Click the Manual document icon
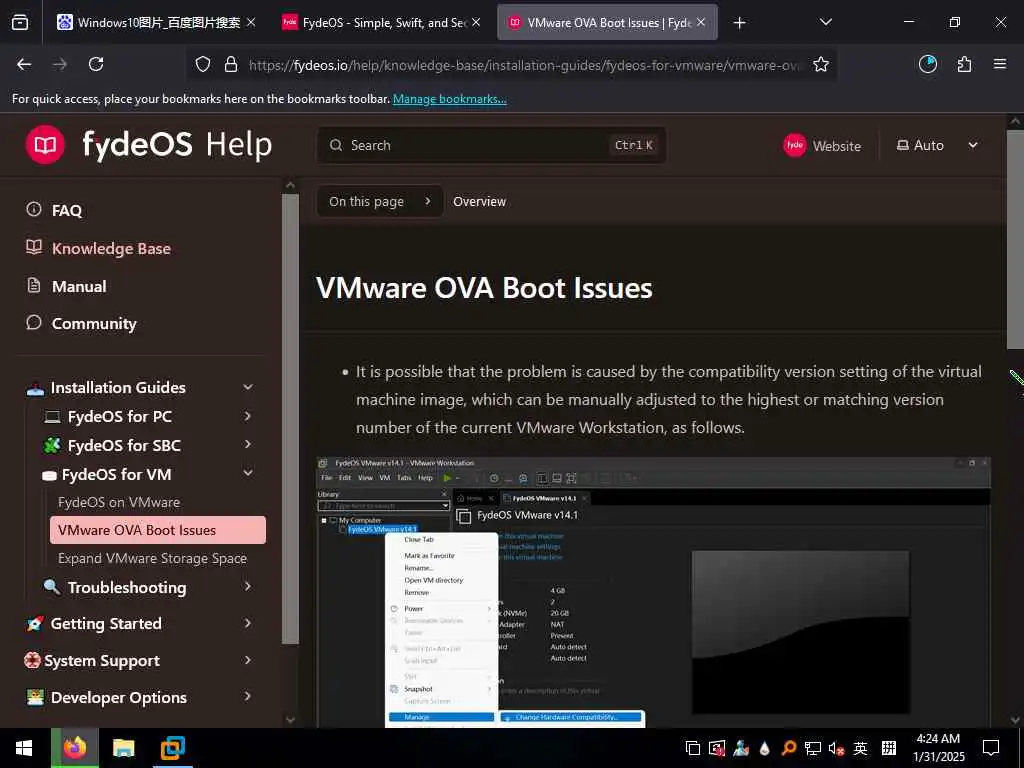 pyautogui.click(x=33, y=285)
